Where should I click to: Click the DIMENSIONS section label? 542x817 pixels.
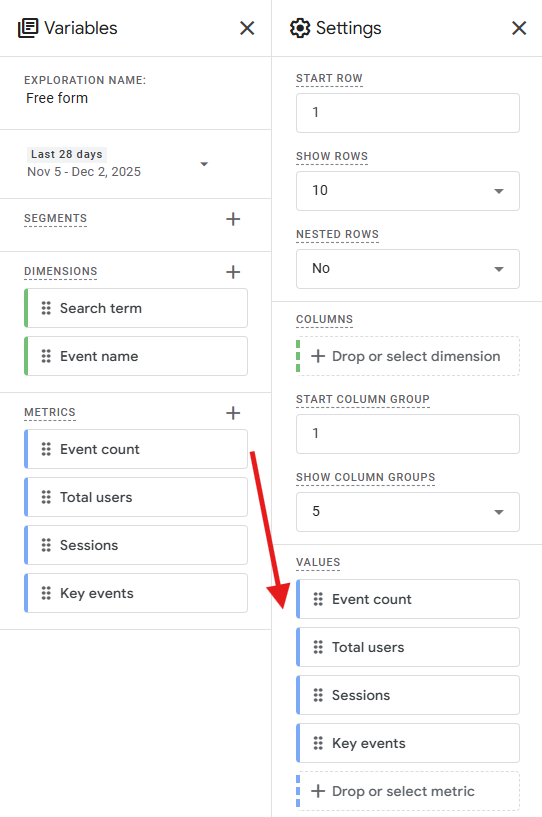[60, 271]
